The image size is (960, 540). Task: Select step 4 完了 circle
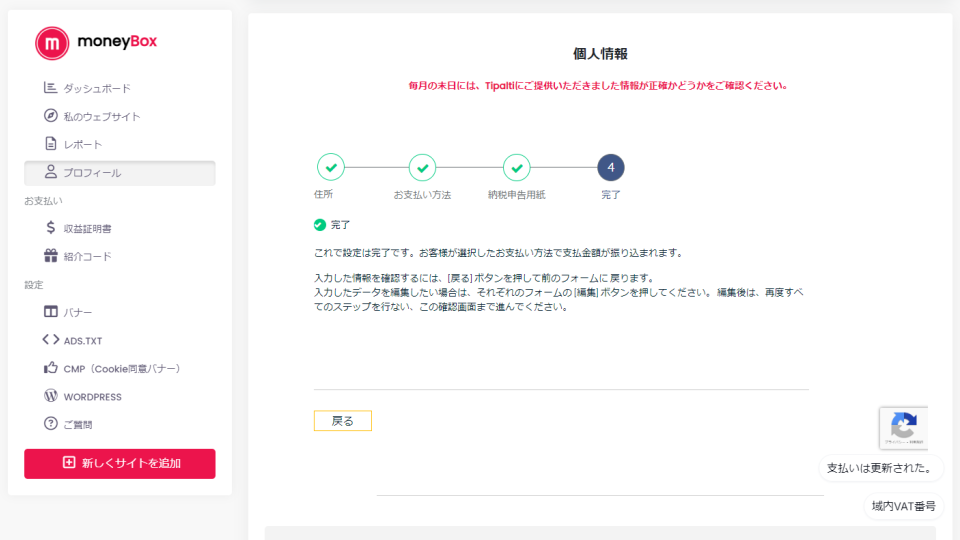610,167
